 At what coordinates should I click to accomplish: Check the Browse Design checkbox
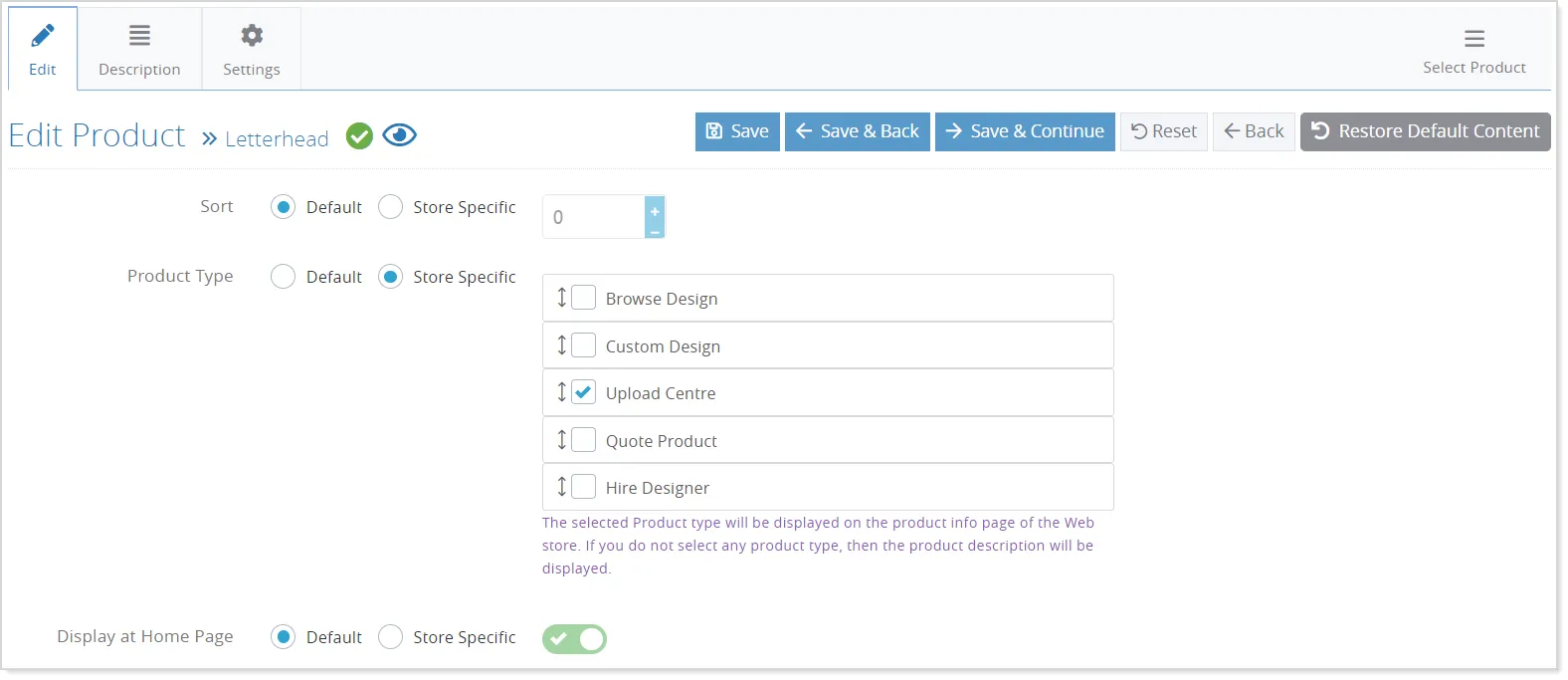[x=583, y=298]
